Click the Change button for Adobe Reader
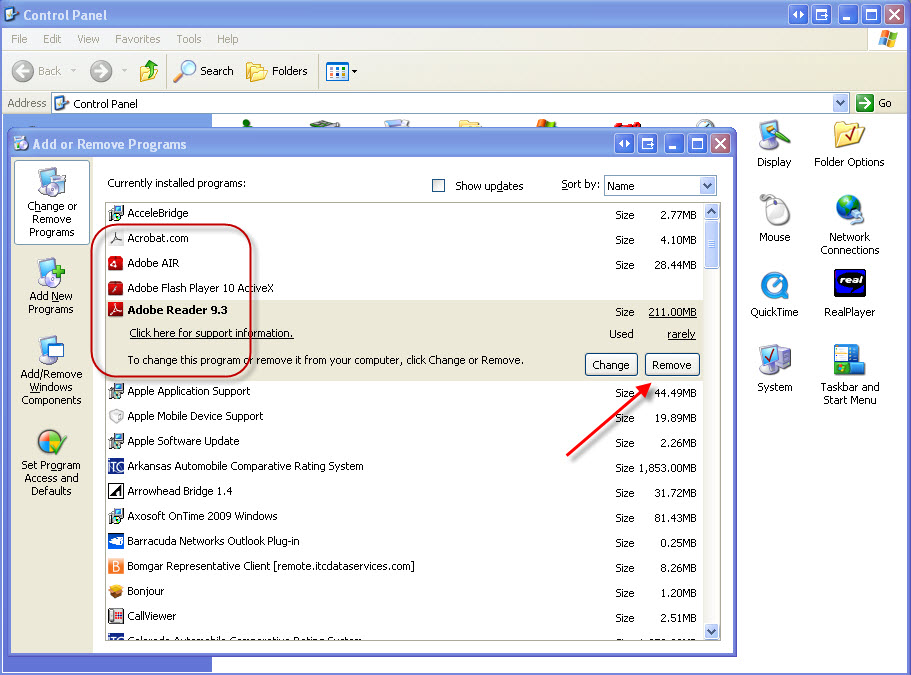 (611, 365)
